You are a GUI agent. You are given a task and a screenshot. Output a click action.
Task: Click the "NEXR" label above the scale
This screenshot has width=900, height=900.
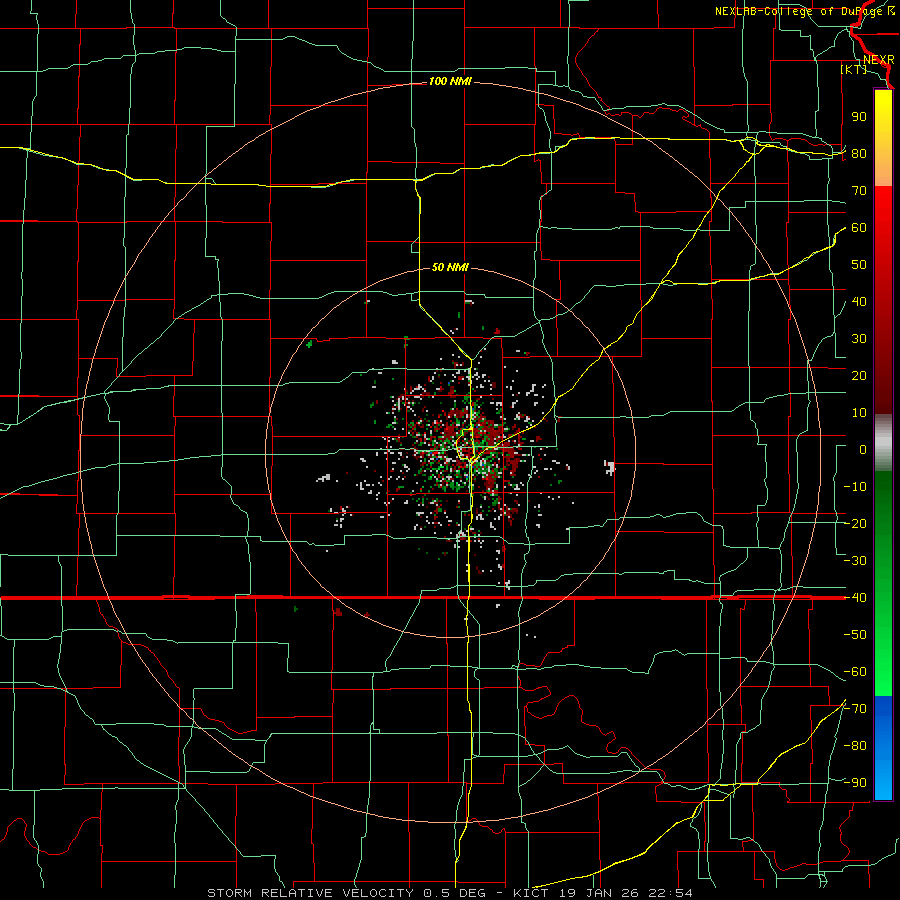tap(879, 60)
